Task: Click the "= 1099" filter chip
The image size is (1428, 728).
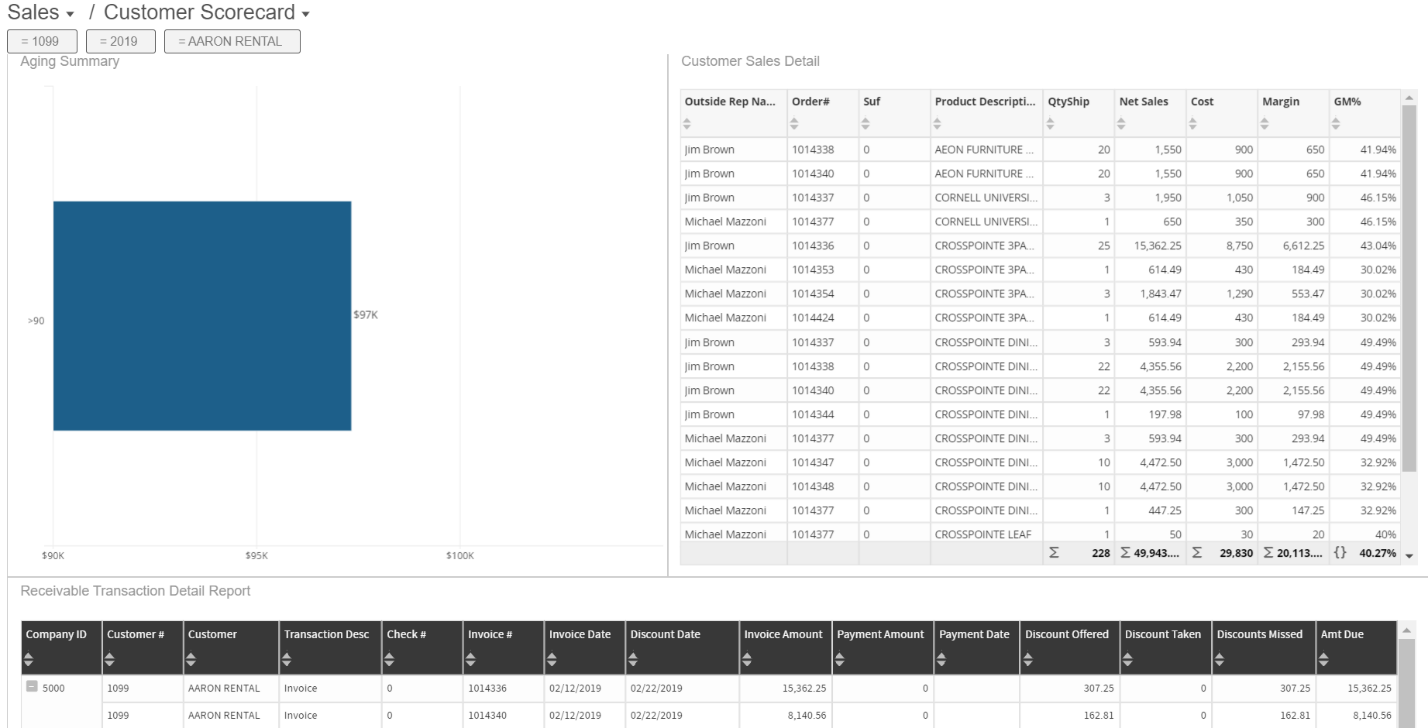Action: pyautogui.click(x=42, y=41)
